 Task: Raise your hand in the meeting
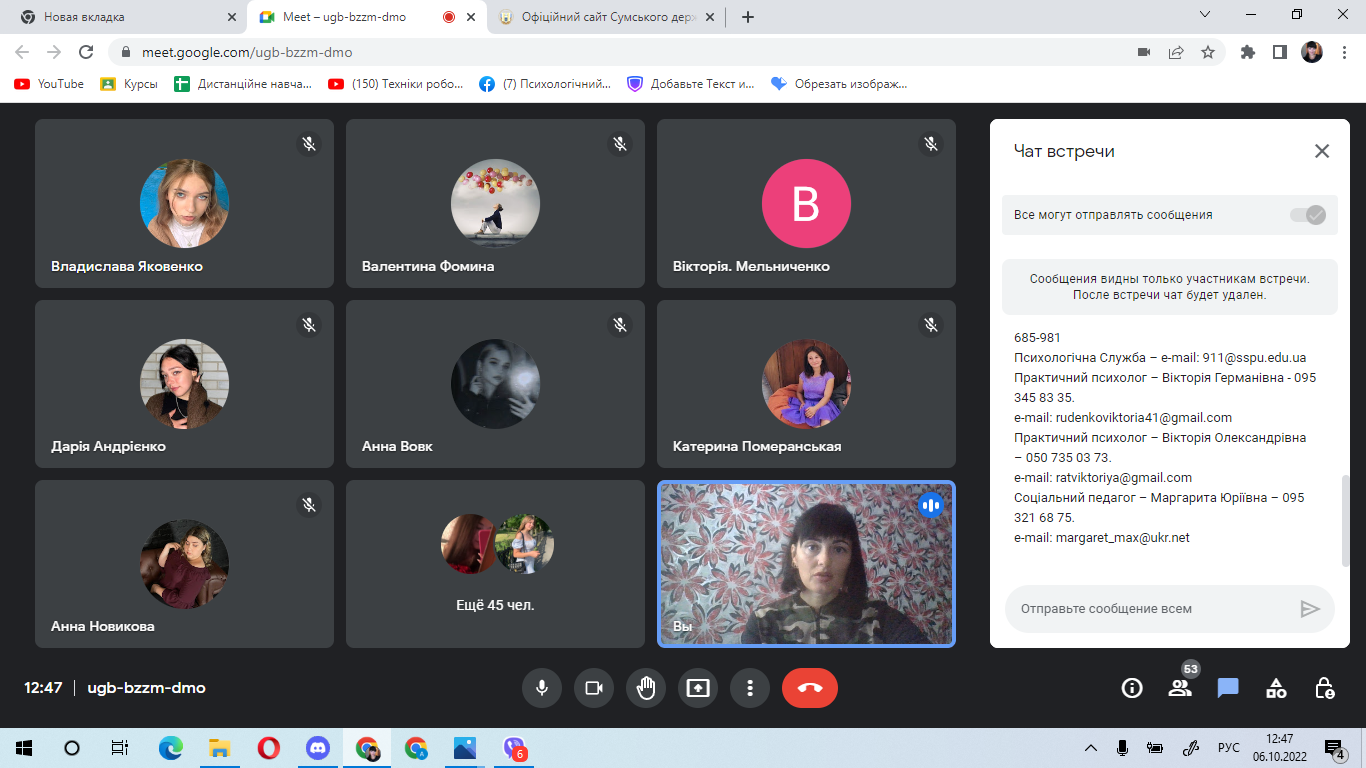coord(646,688)
